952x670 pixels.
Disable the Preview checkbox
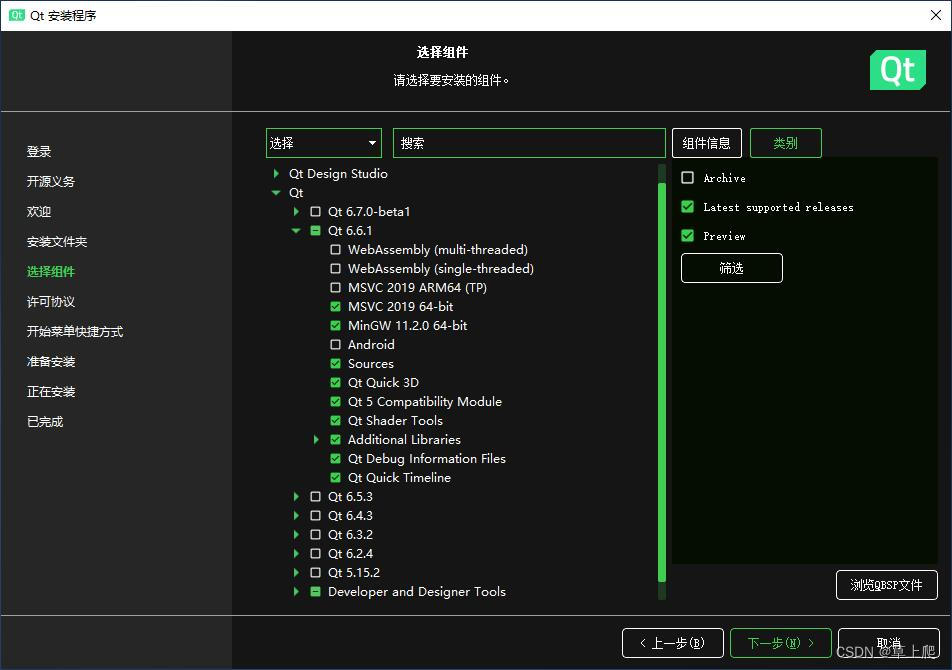[687, 236]
